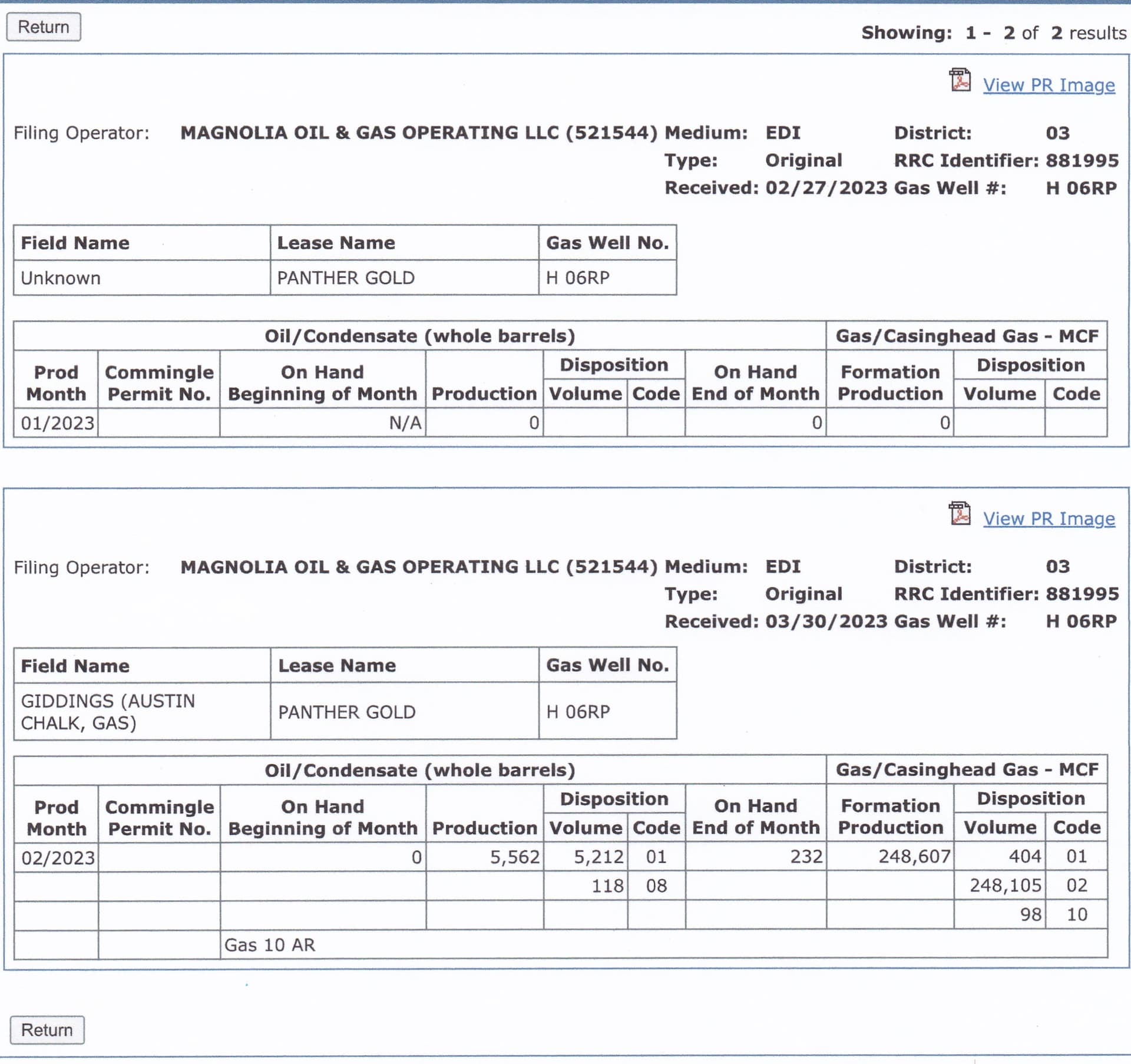The width and height of the screenshot is (1131, 1064).
Task: Select 'GIDDINGS (AUSTIN CHALK, GAS)' field name cell
Action: pos(142,712)
